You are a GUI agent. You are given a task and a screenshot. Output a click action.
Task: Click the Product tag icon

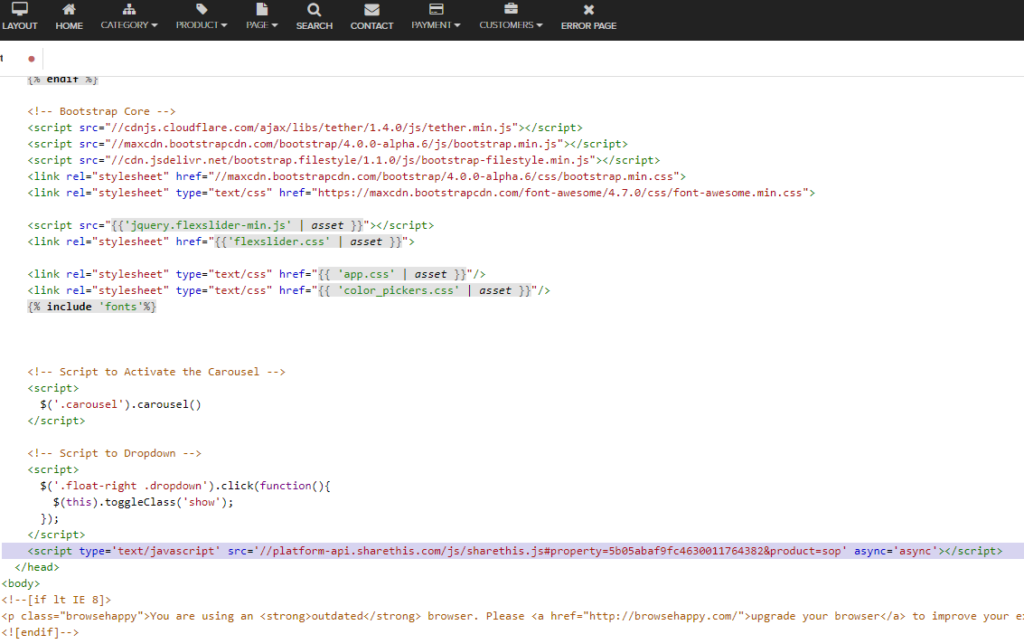coord(201,9)
